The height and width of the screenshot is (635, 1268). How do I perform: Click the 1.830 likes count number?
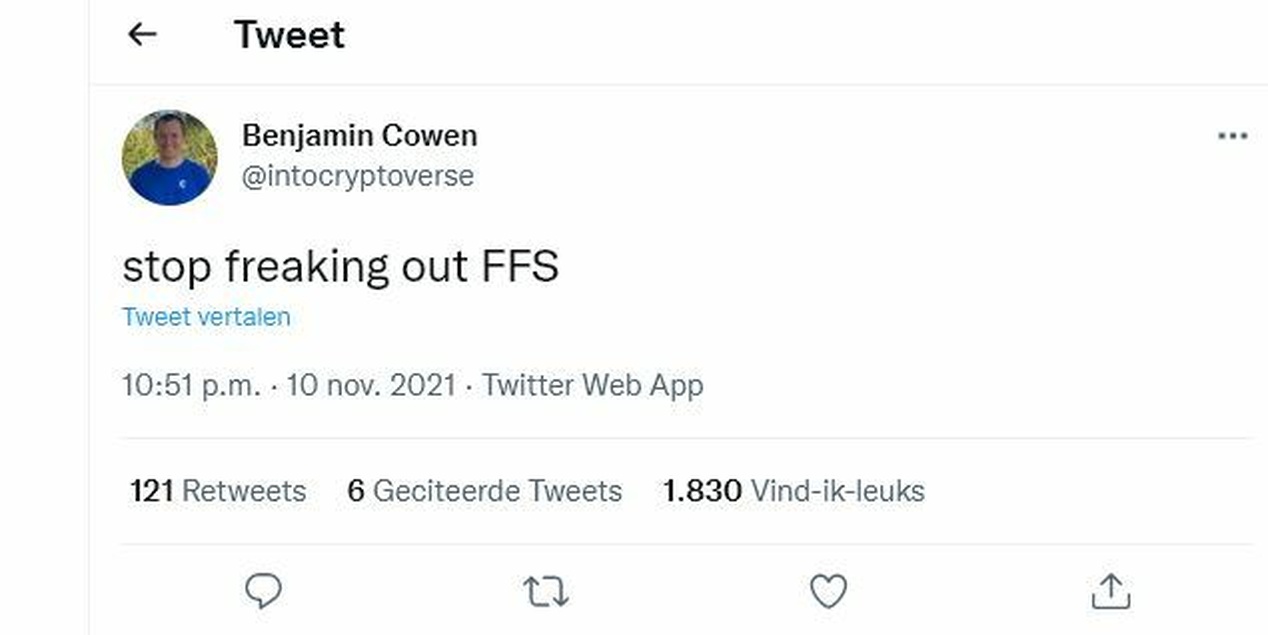click(x=702, y=491)
